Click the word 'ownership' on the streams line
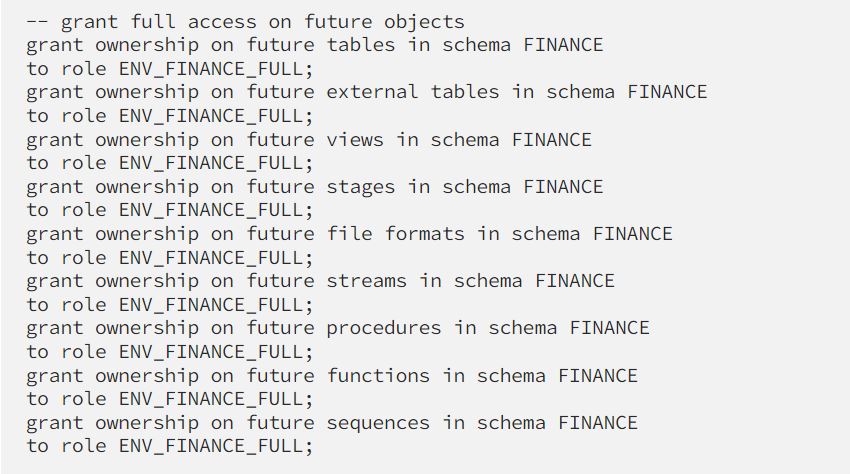The height and width of the screenshot is (474, 850). coord(147,280)
